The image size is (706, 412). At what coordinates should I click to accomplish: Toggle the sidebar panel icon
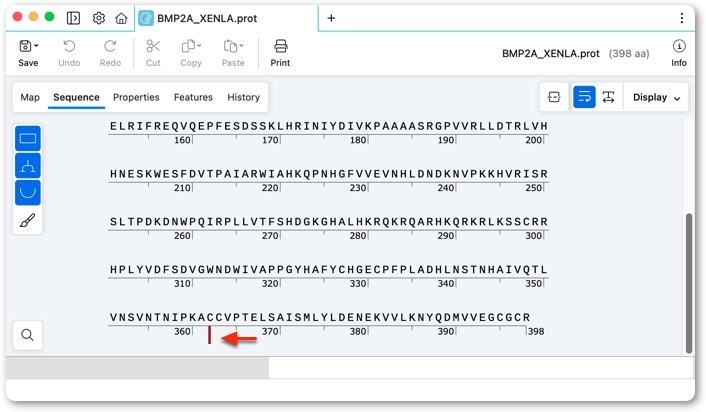(73, 18)
